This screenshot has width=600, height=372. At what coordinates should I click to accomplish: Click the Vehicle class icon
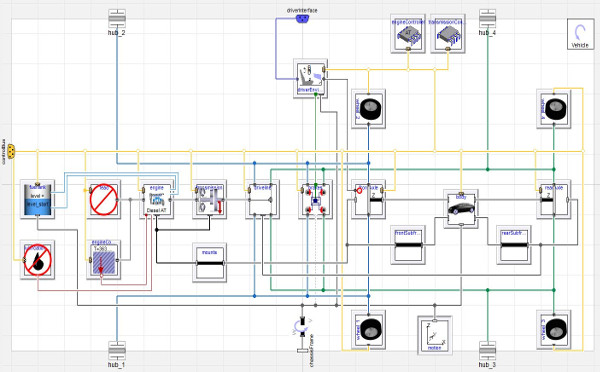pyautogui.click(x=580, y=34)
